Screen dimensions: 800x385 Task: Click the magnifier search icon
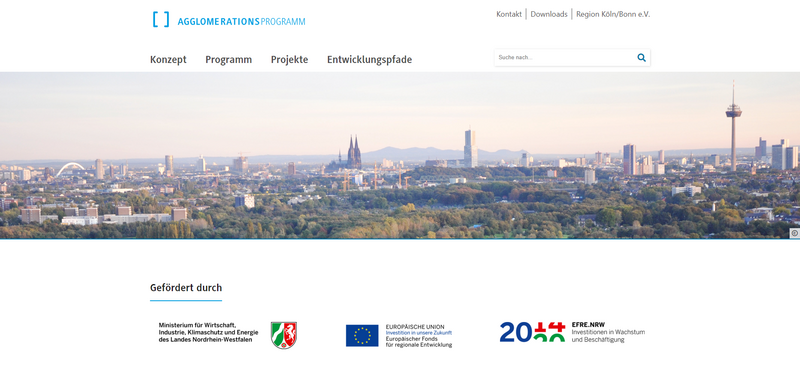pos(641,58)
